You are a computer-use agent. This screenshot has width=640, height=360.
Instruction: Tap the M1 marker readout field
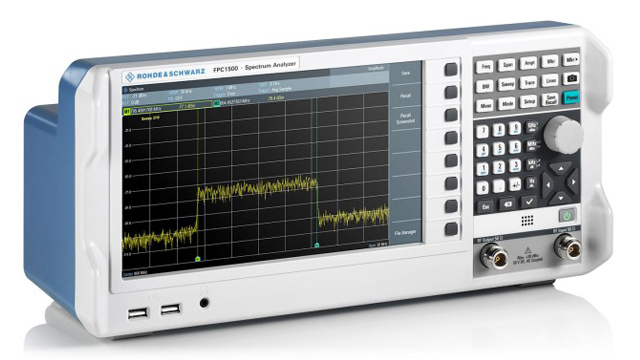click(167, 108)
